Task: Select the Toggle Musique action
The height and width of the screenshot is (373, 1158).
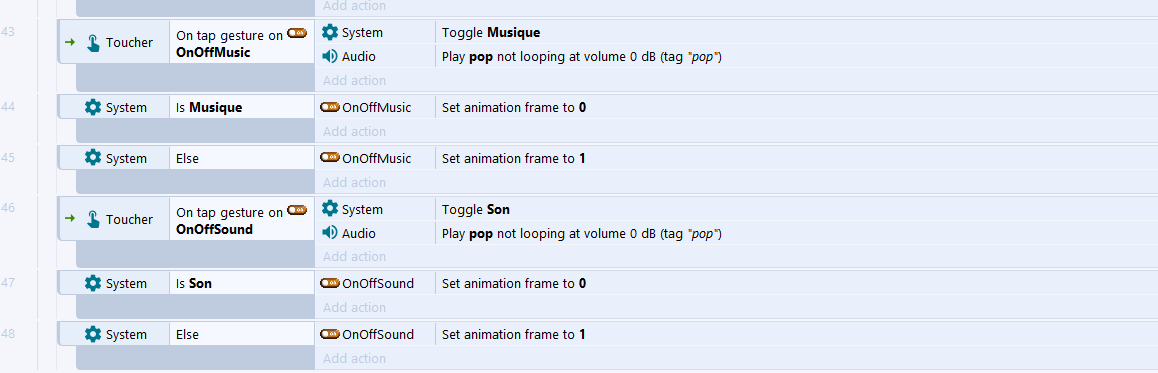Action: coord(491,32)
